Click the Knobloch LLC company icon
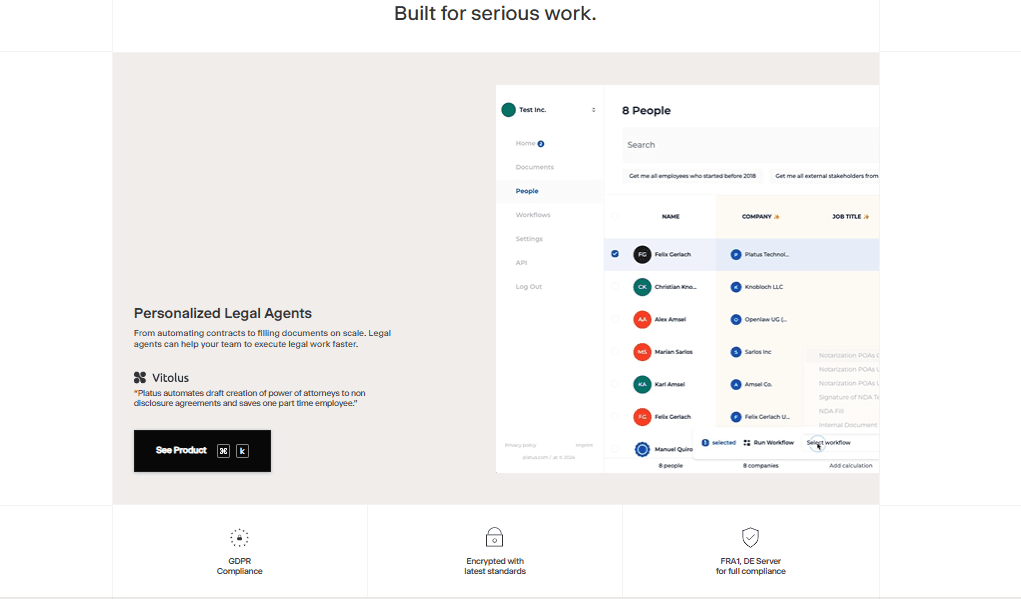Screen dimensions: 1021x599 pos(736,286)
